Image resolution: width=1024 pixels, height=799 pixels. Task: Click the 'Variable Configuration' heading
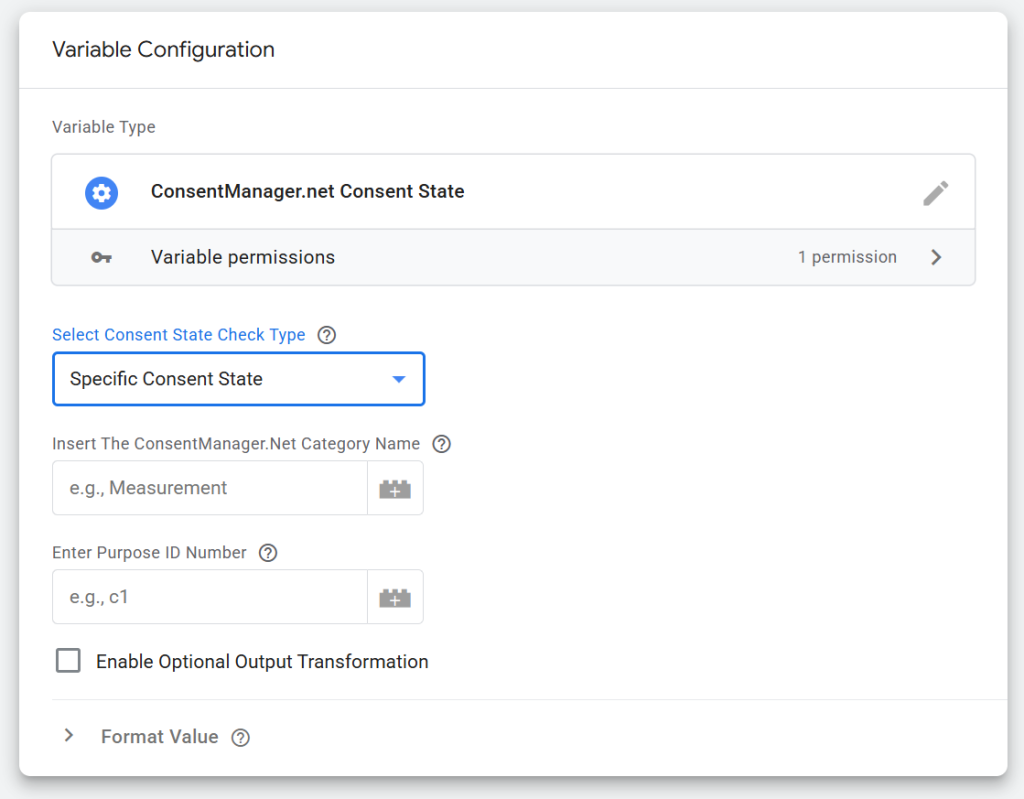(x=163, y=50)
